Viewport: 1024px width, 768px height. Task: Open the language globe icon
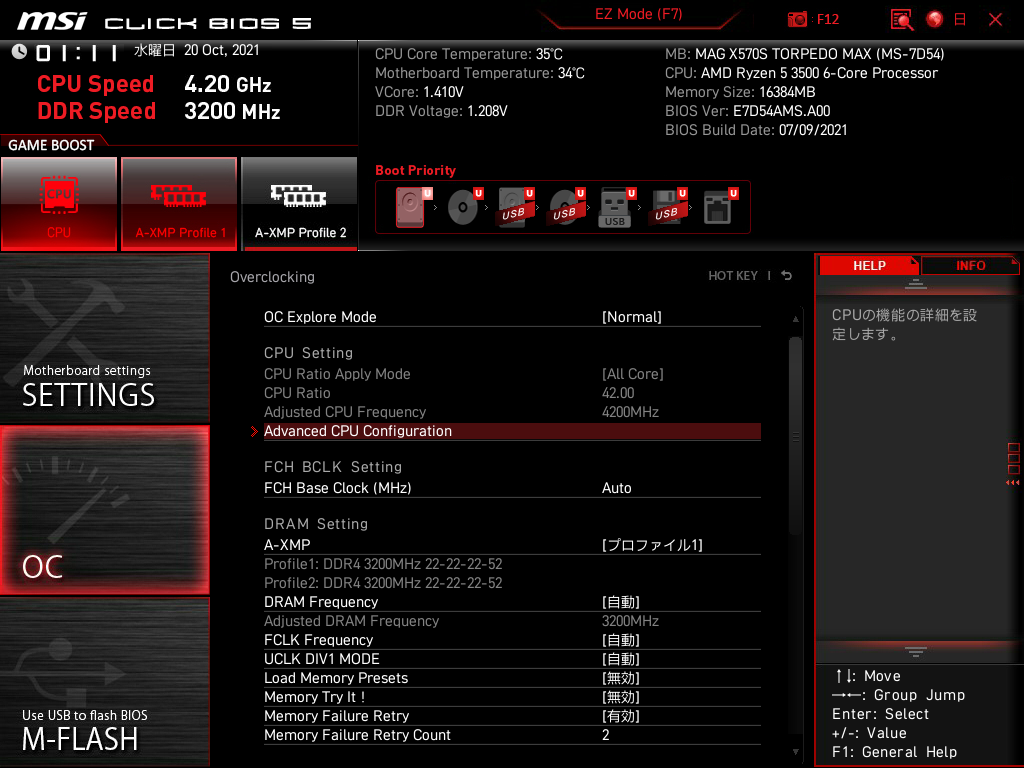coord(933,19)
